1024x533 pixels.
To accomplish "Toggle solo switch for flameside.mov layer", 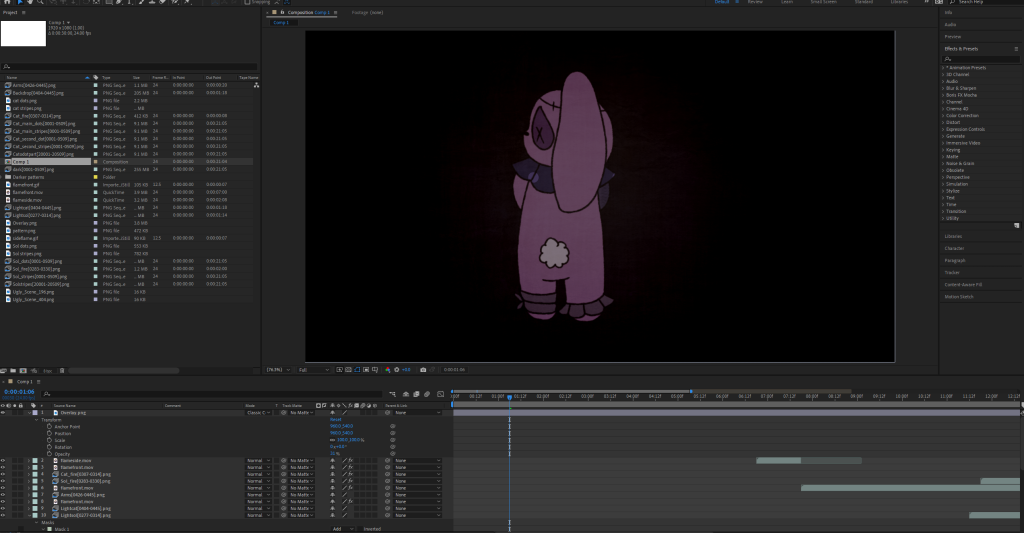I will [14, 460].
